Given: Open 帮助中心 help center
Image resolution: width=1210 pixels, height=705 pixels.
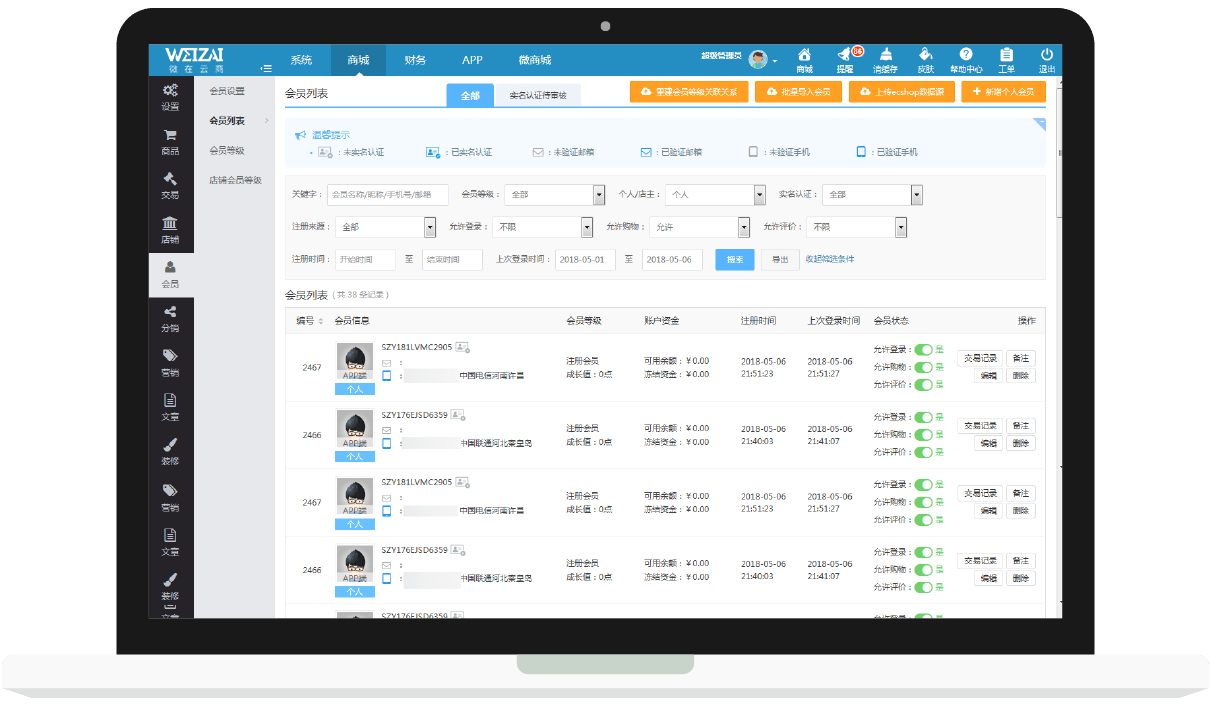Looking at the screenshot, I should pos(965,60).
